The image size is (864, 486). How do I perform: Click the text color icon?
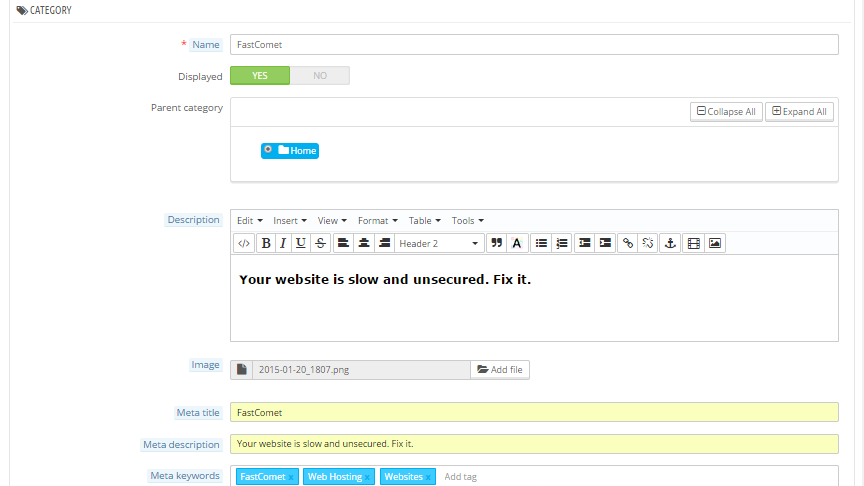(x=517, y=243)
